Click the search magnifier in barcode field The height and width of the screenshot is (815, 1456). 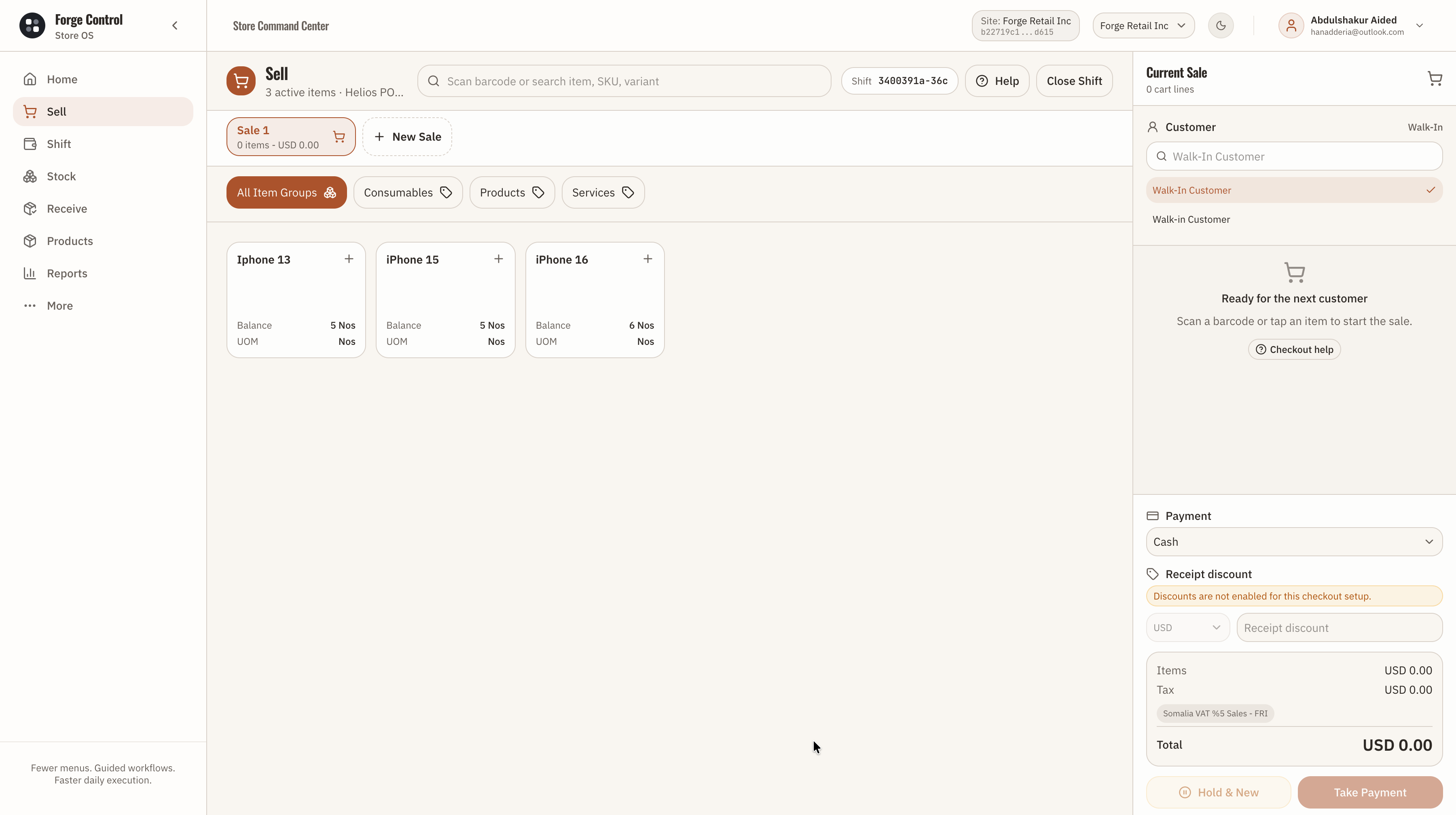[434, 81]
